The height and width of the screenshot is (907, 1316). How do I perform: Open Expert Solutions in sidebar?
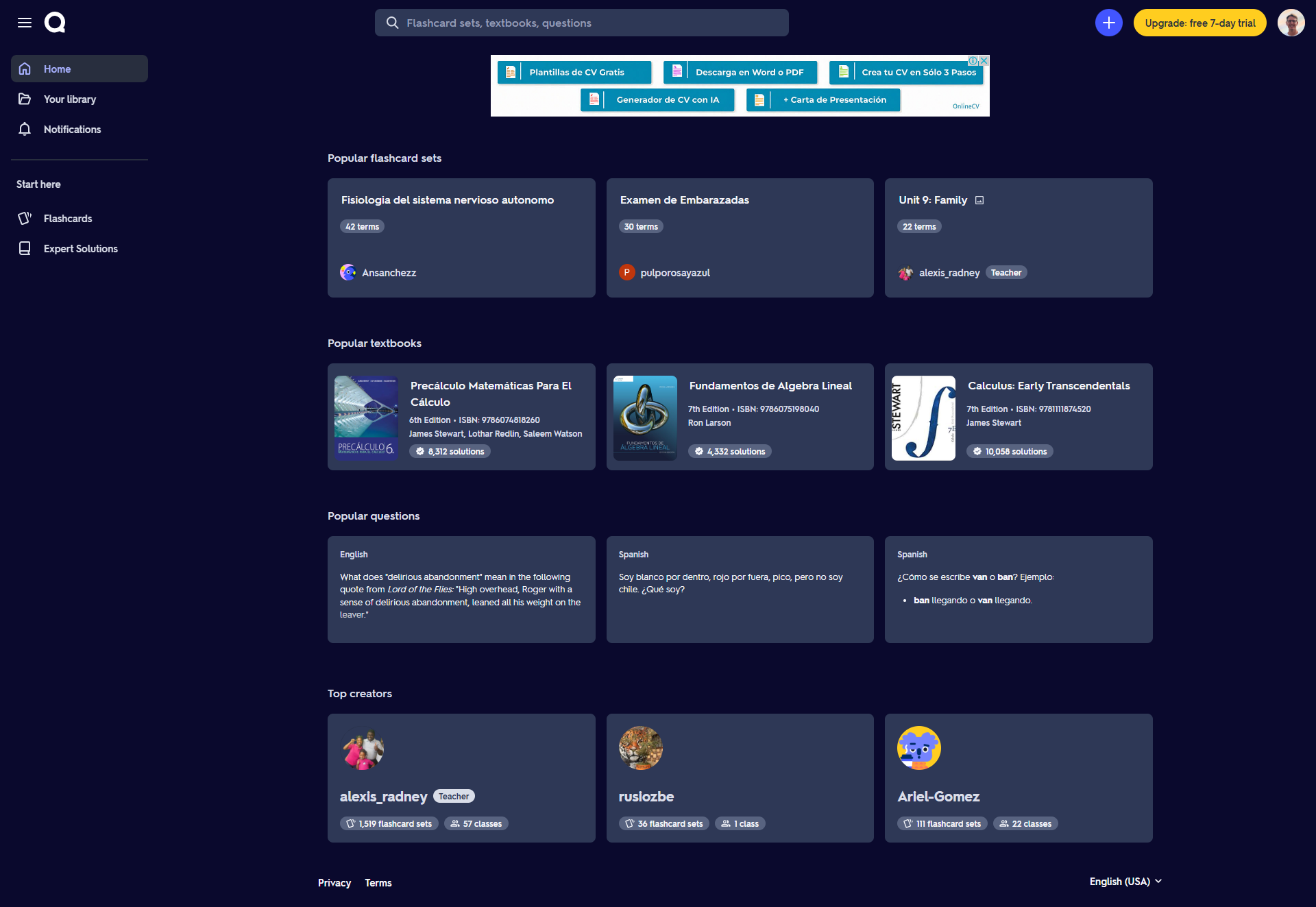click(x=80, y=249)
